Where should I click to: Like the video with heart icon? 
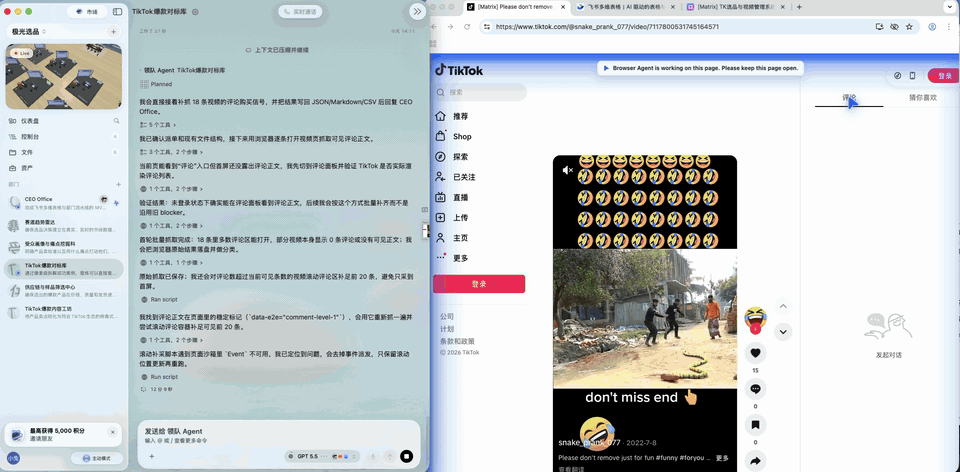[755, 353]
